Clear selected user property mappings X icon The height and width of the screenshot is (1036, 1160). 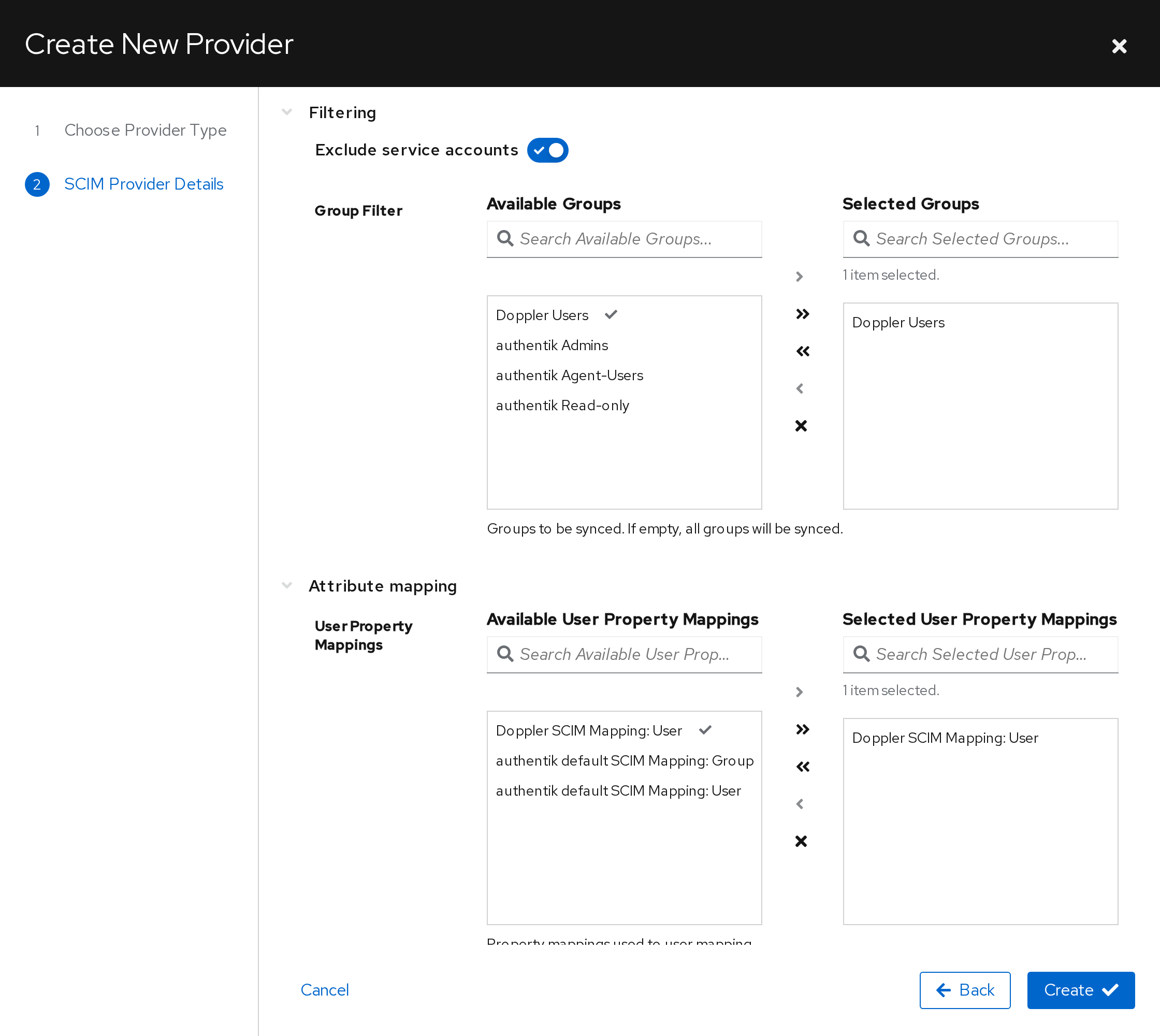coord(801,841)
